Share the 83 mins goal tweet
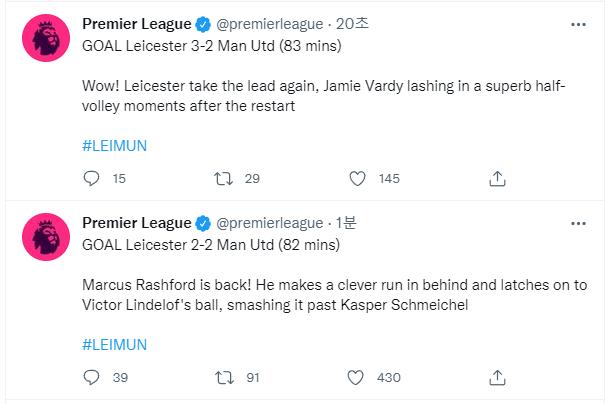612x404 pixels. click(497, 179)
